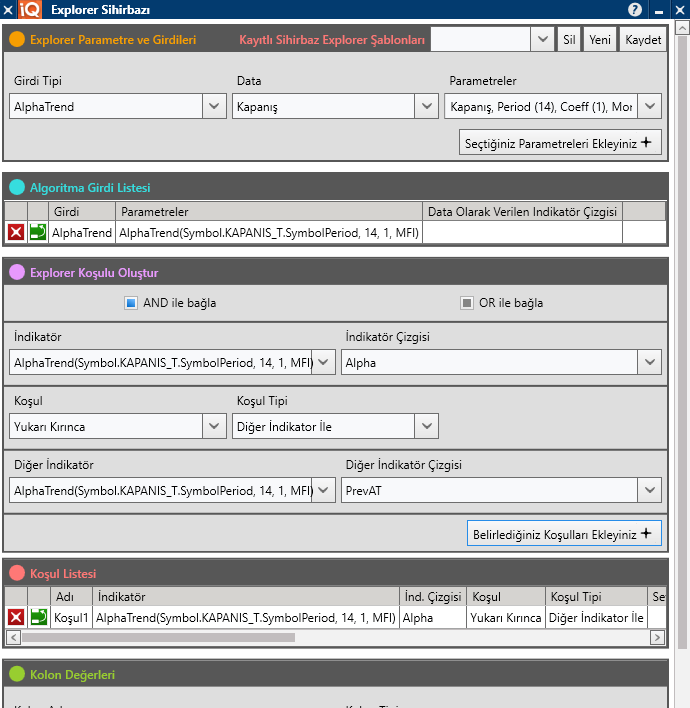
Task: Expand the Data Kapanış dropdown
Action: coord(427,106)
